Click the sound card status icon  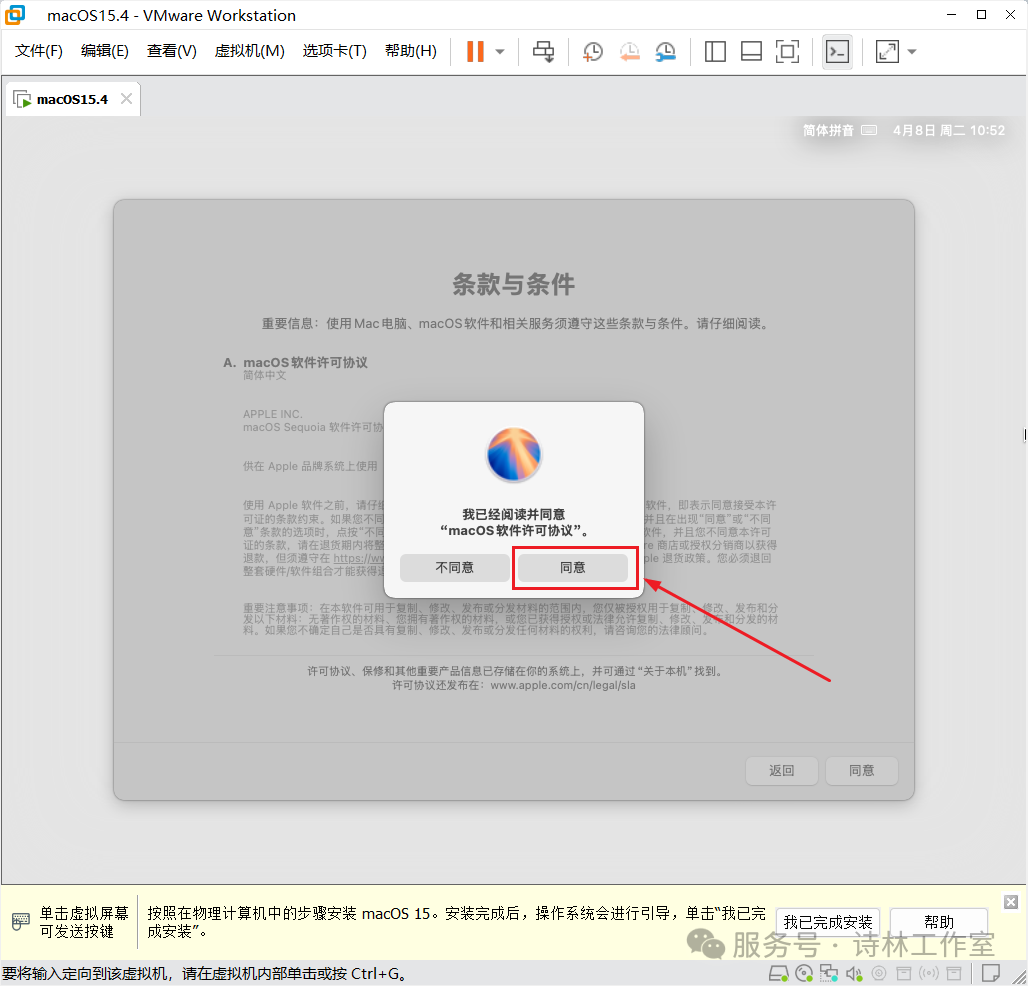pyautogui.click(x=854, y=974)
